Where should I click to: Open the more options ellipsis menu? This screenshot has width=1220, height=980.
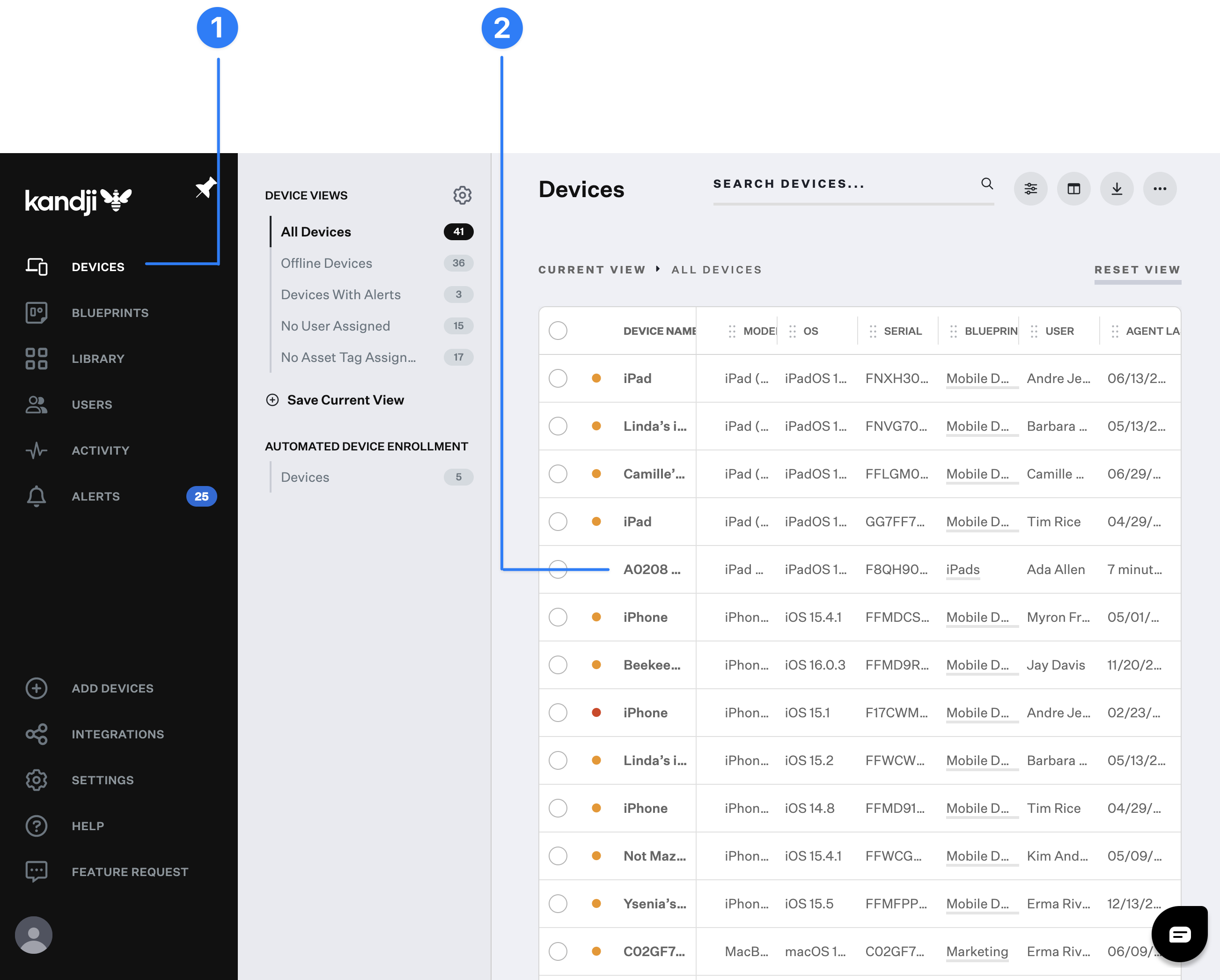pos(1160,188)
